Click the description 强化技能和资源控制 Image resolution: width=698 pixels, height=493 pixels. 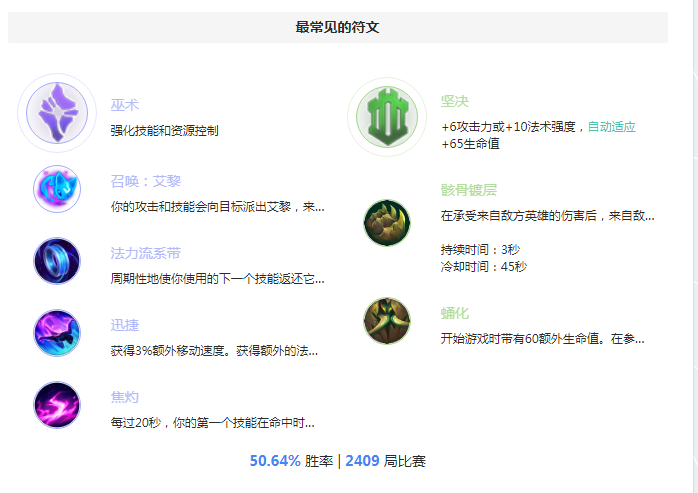point(164,130)
